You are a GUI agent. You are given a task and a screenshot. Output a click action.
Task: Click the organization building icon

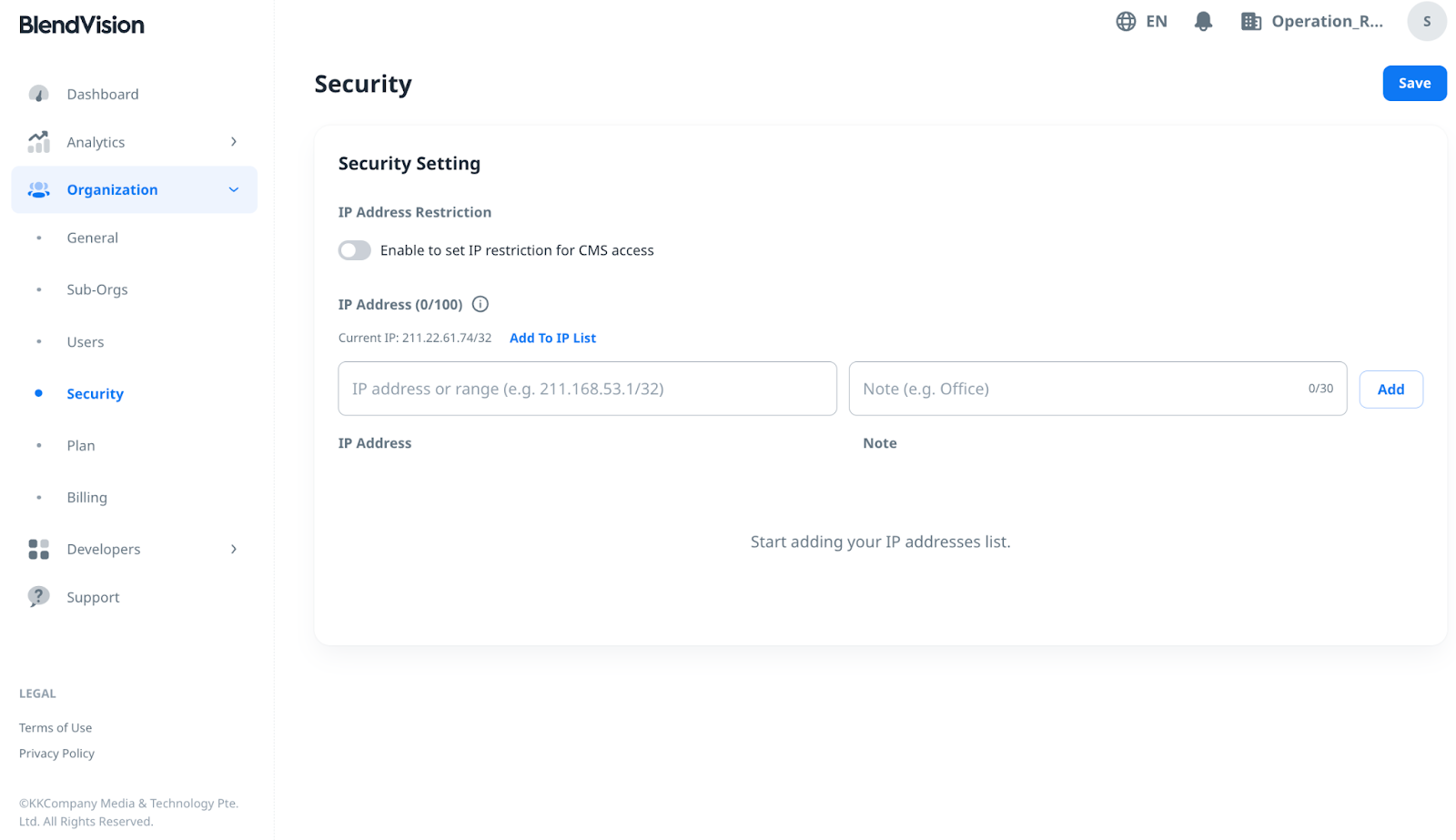pos(1251,21)
